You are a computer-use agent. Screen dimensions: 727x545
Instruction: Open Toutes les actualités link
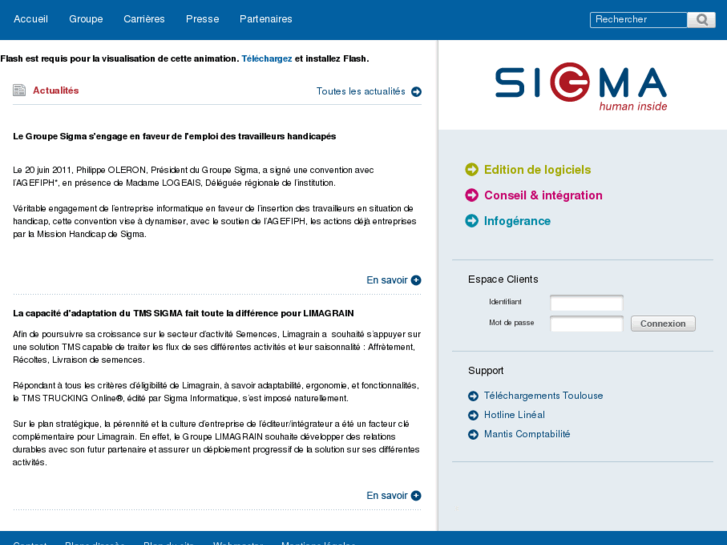(x=361, y=91)
